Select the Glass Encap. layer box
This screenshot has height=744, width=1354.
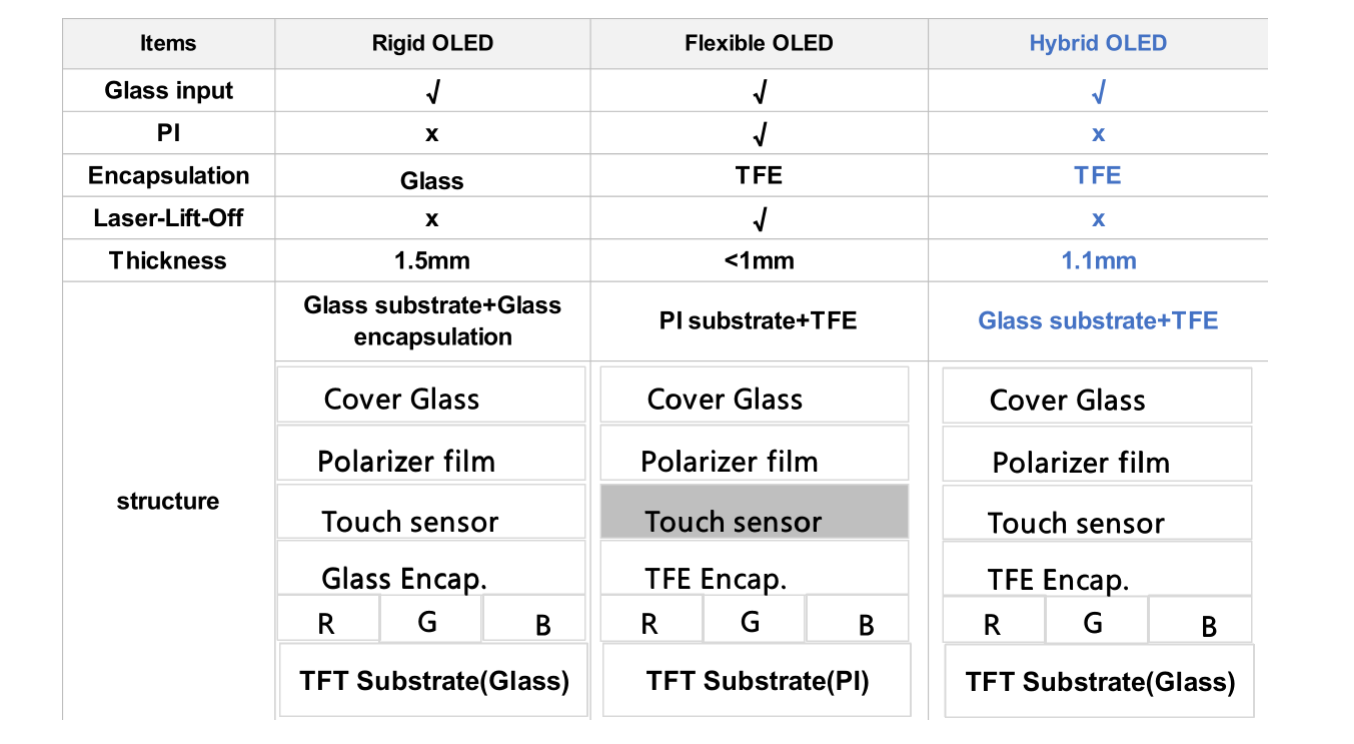[430, 569]
